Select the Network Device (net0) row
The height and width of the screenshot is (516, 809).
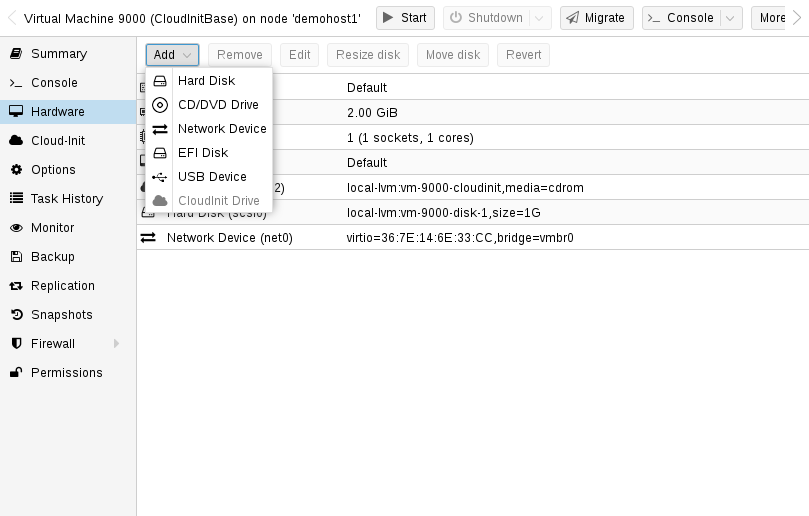472,238
